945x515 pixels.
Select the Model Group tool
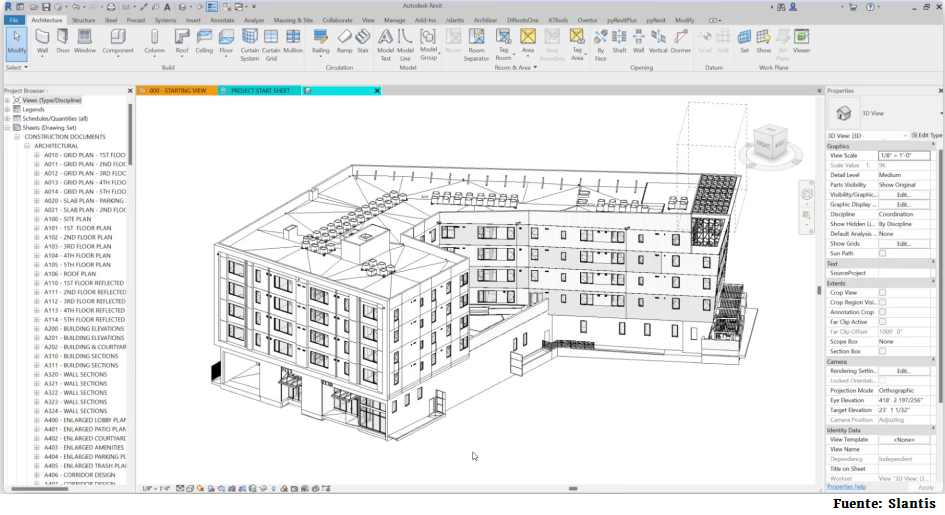[x=429, y=45]
